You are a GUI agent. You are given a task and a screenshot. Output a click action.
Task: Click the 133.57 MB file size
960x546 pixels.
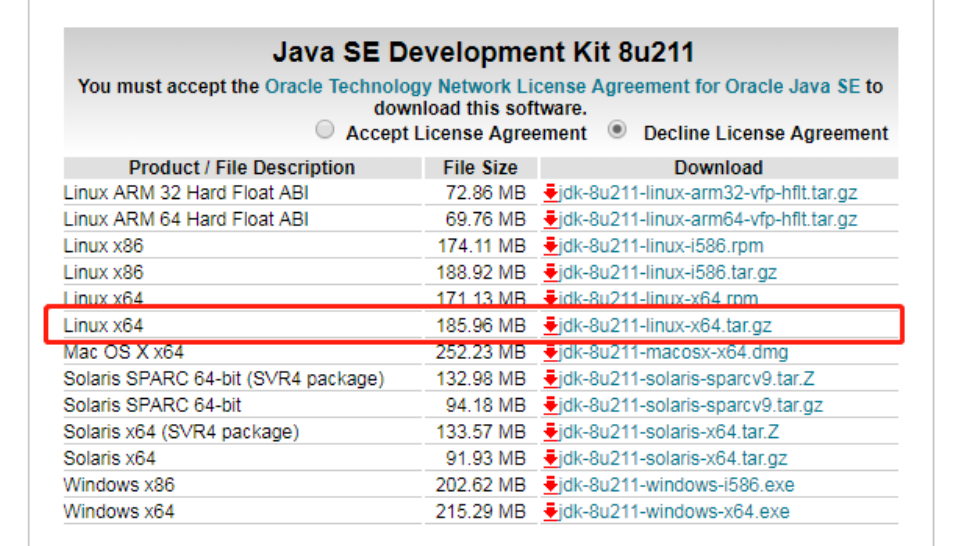tap(481, 432)
